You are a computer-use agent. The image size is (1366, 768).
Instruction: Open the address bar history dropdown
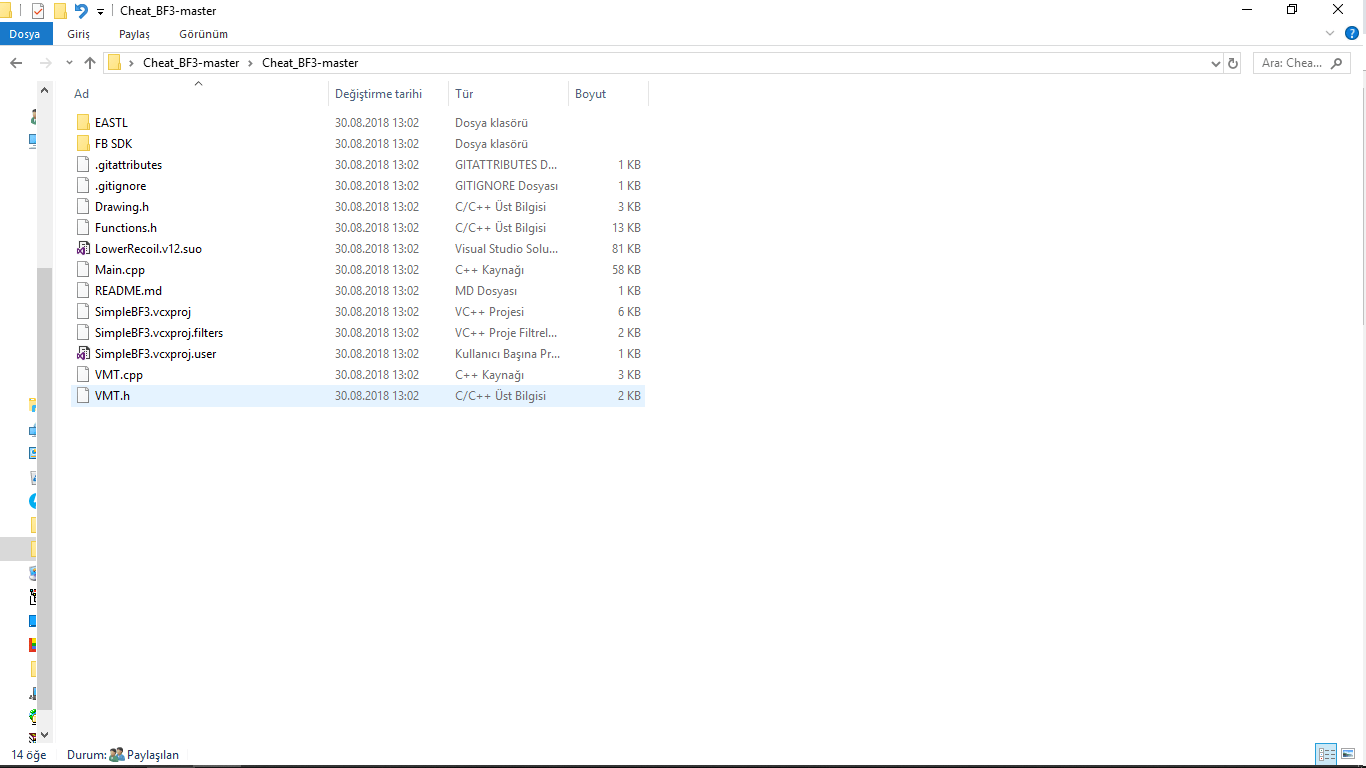pyautogui.click(x=1216, y=63)
